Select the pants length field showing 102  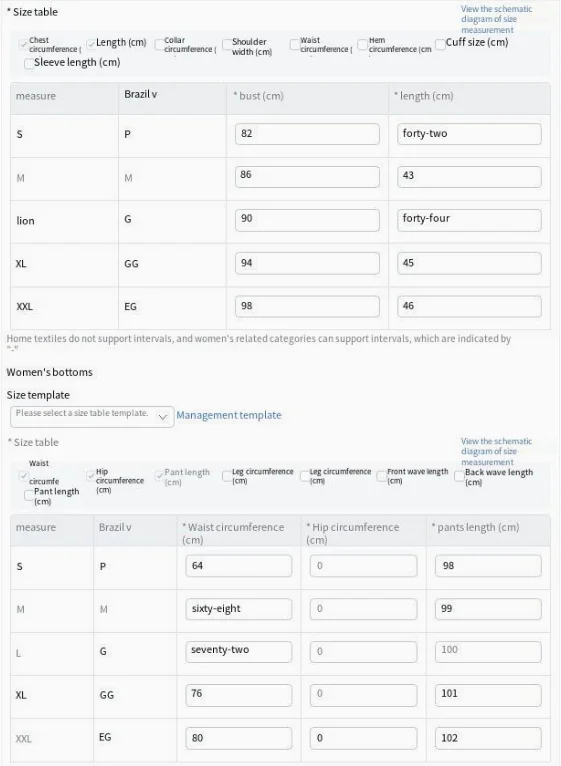488,738
